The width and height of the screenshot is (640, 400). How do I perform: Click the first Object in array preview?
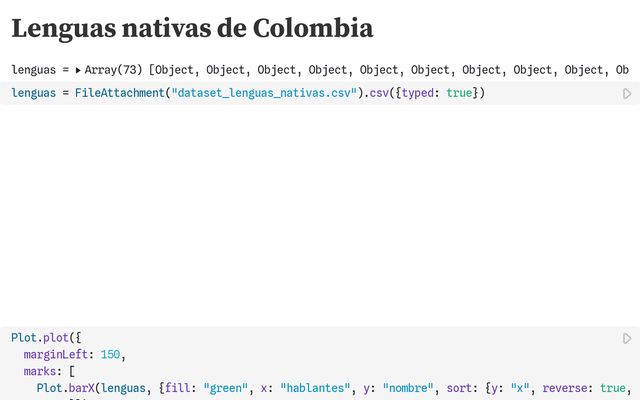click(176, 70)
